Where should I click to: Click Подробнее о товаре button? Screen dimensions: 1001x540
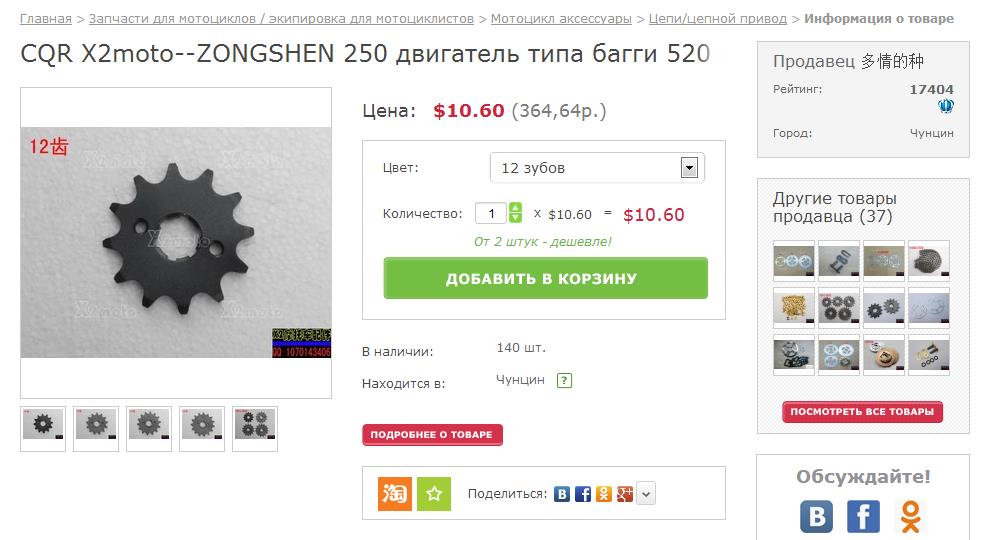[x=432, y=435]
